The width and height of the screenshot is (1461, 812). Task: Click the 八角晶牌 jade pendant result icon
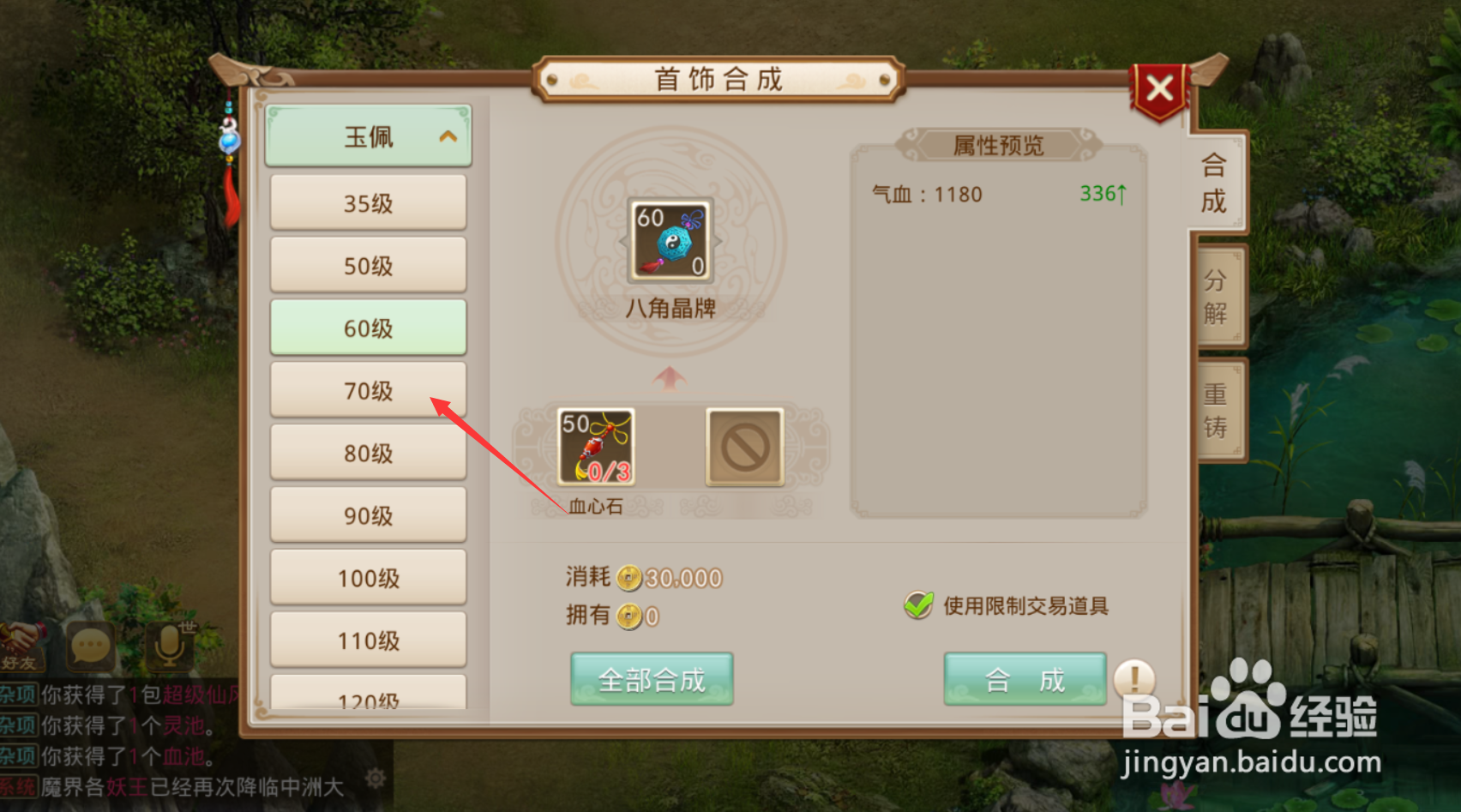coord(670,241)
